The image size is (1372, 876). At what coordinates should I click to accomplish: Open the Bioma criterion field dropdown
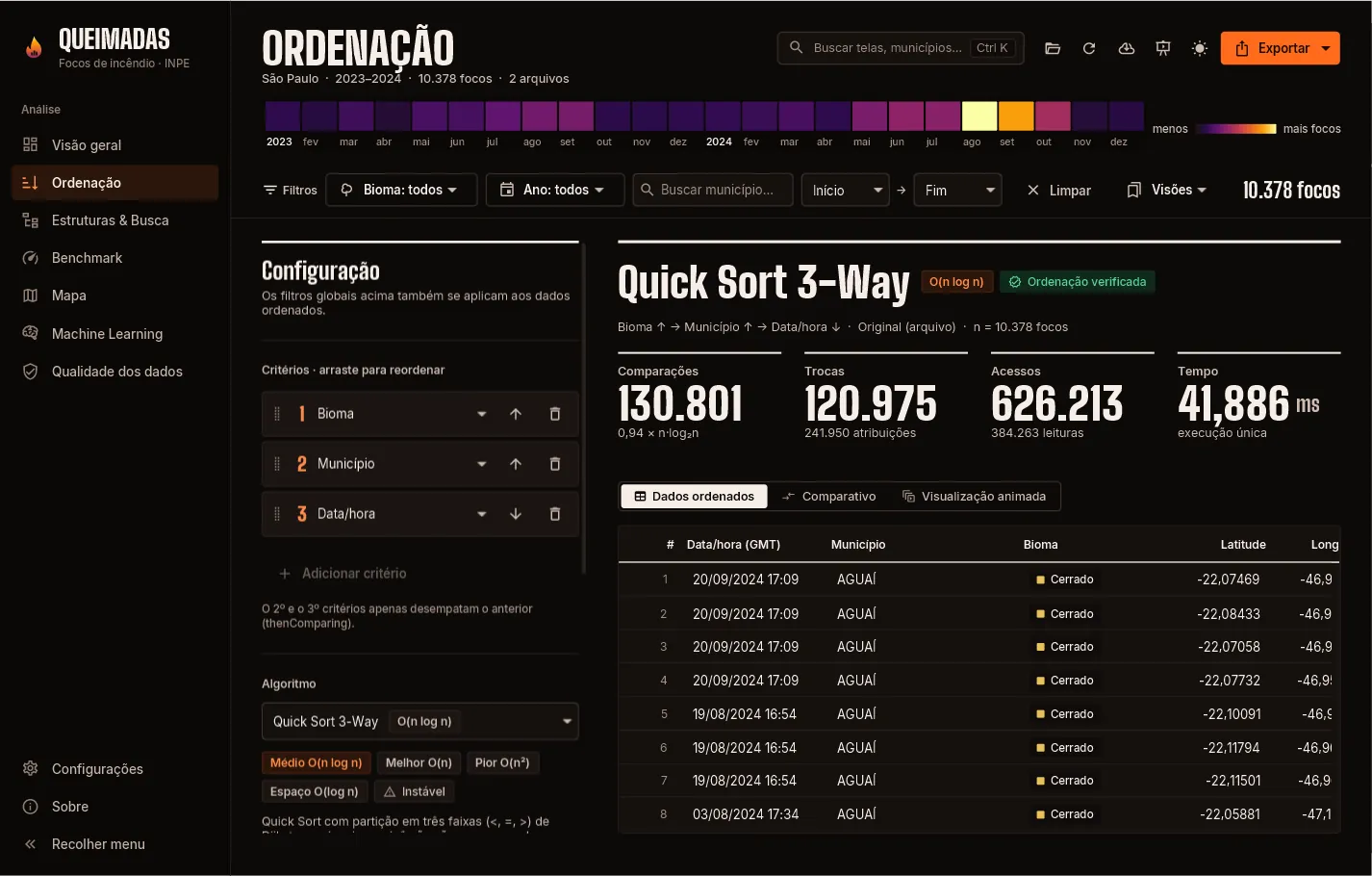481,414
